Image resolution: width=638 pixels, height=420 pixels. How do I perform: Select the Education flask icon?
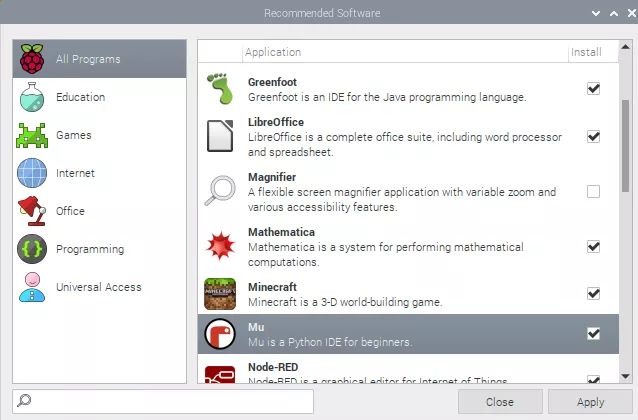[32, 97]
